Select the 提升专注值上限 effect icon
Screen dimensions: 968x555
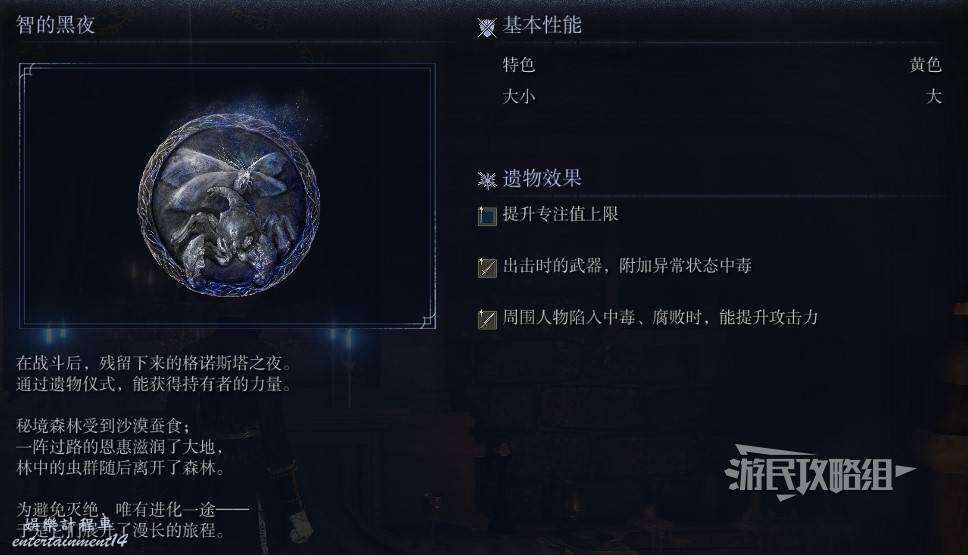pos(487,215)
